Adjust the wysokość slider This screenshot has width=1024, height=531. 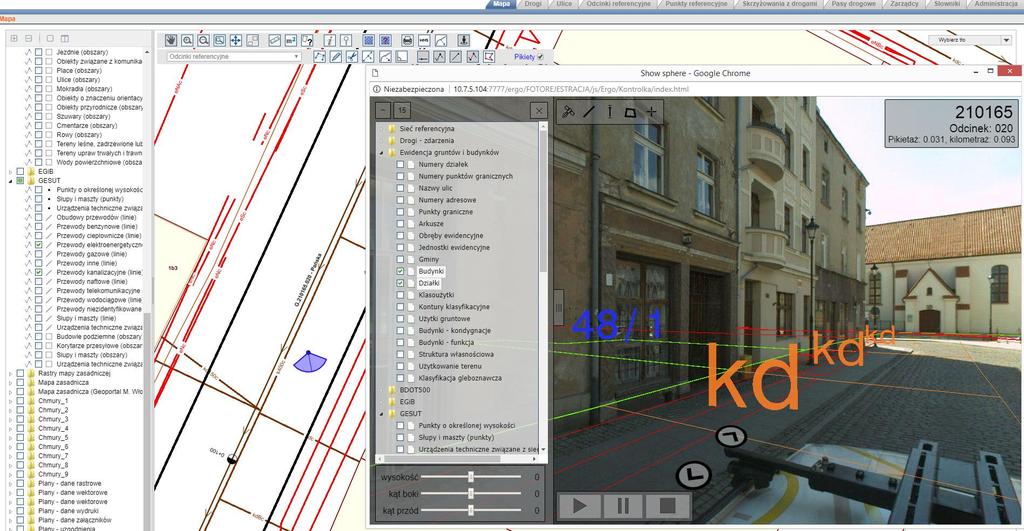coord(471,477)
